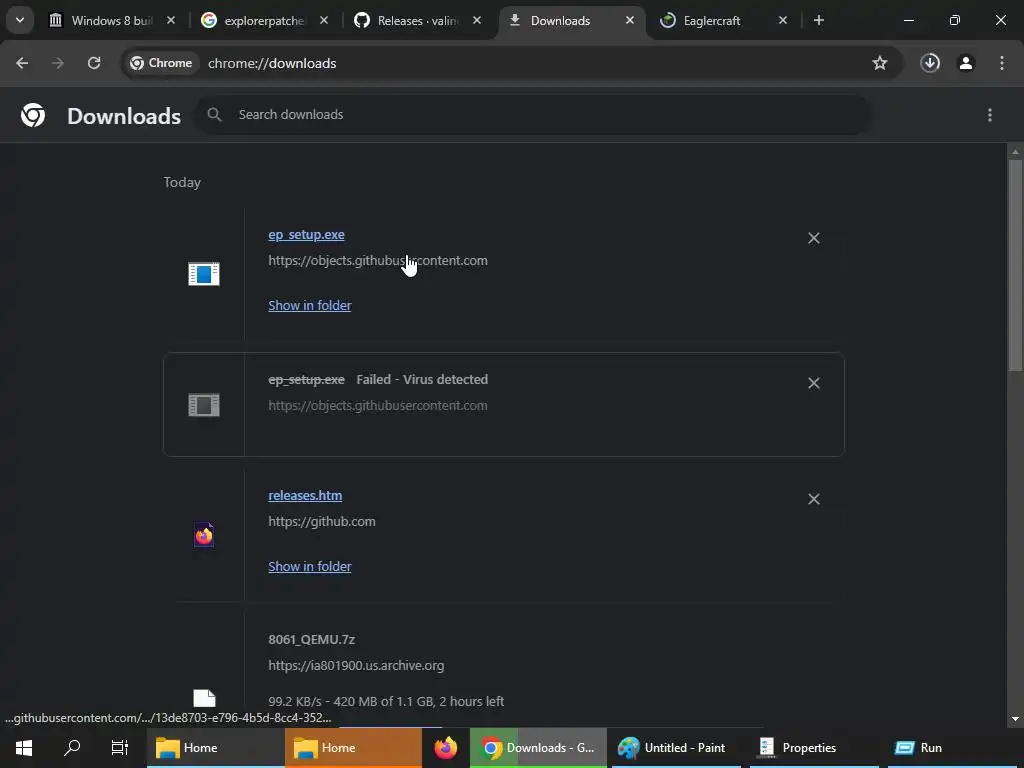
Task: Click the Failed - Virus detected status
Action: (422, 379)
